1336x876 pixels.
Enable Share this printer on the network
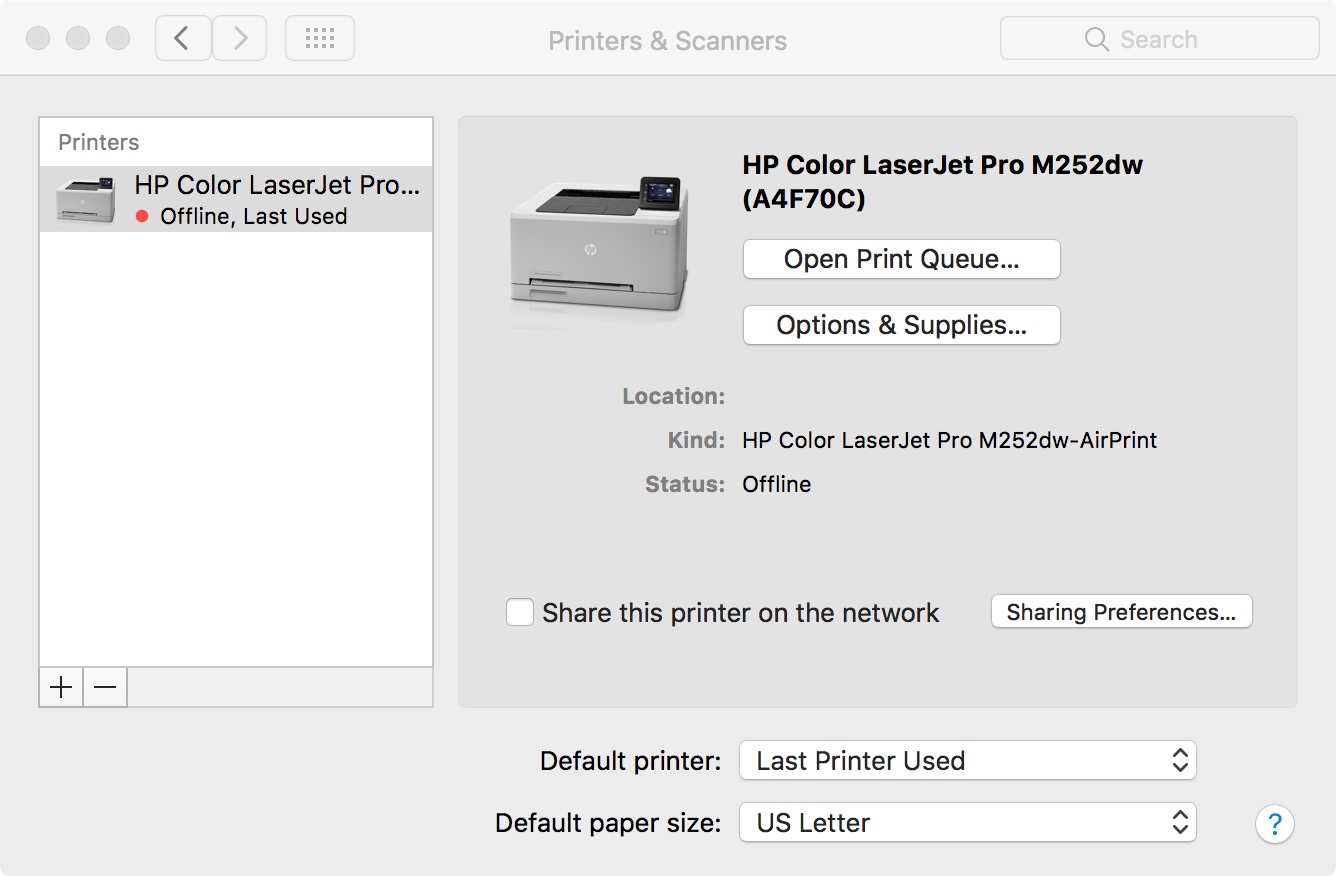coord(520,612)
